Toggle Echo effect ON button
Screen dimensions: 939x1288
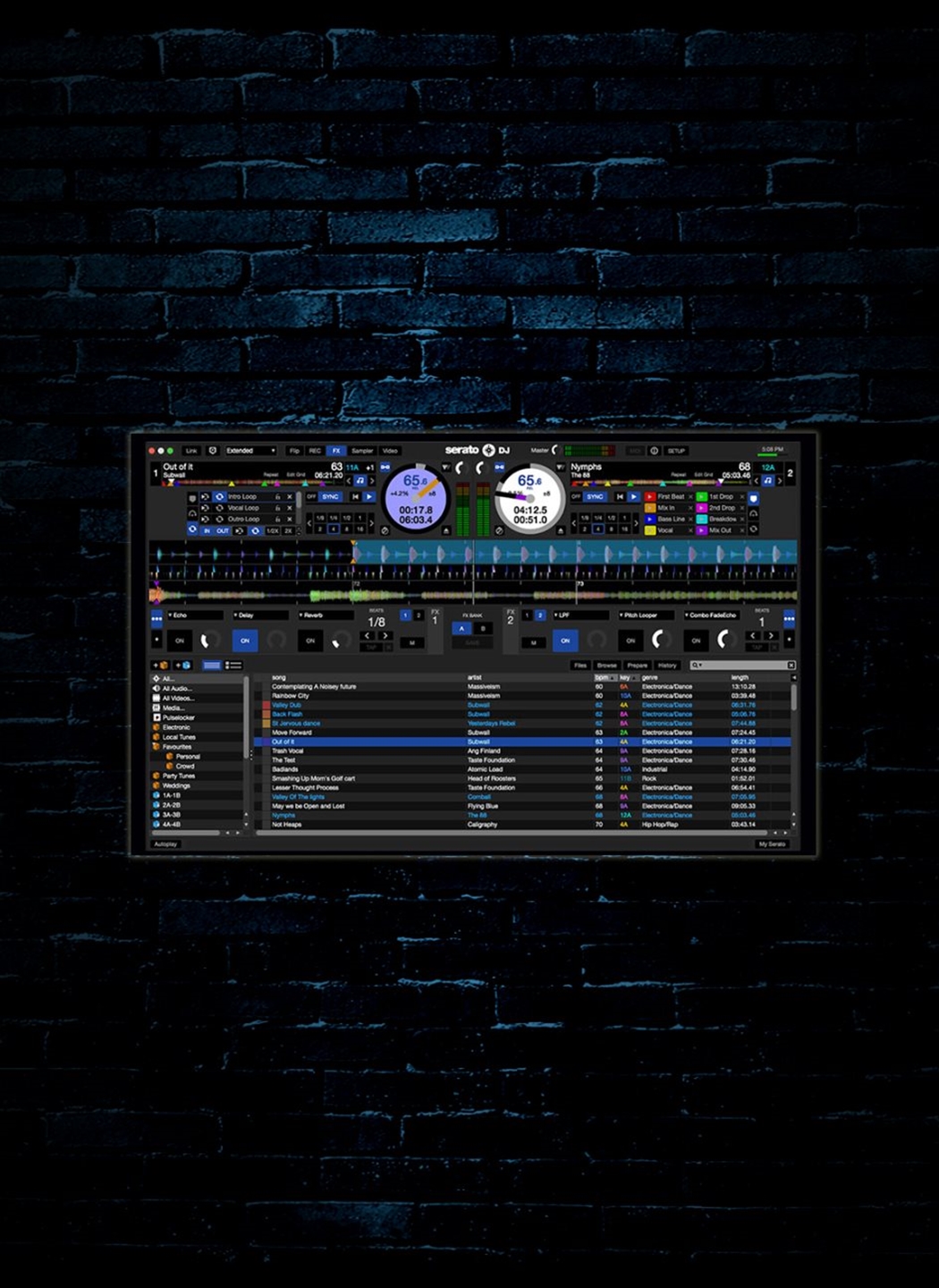coord(180,640)
